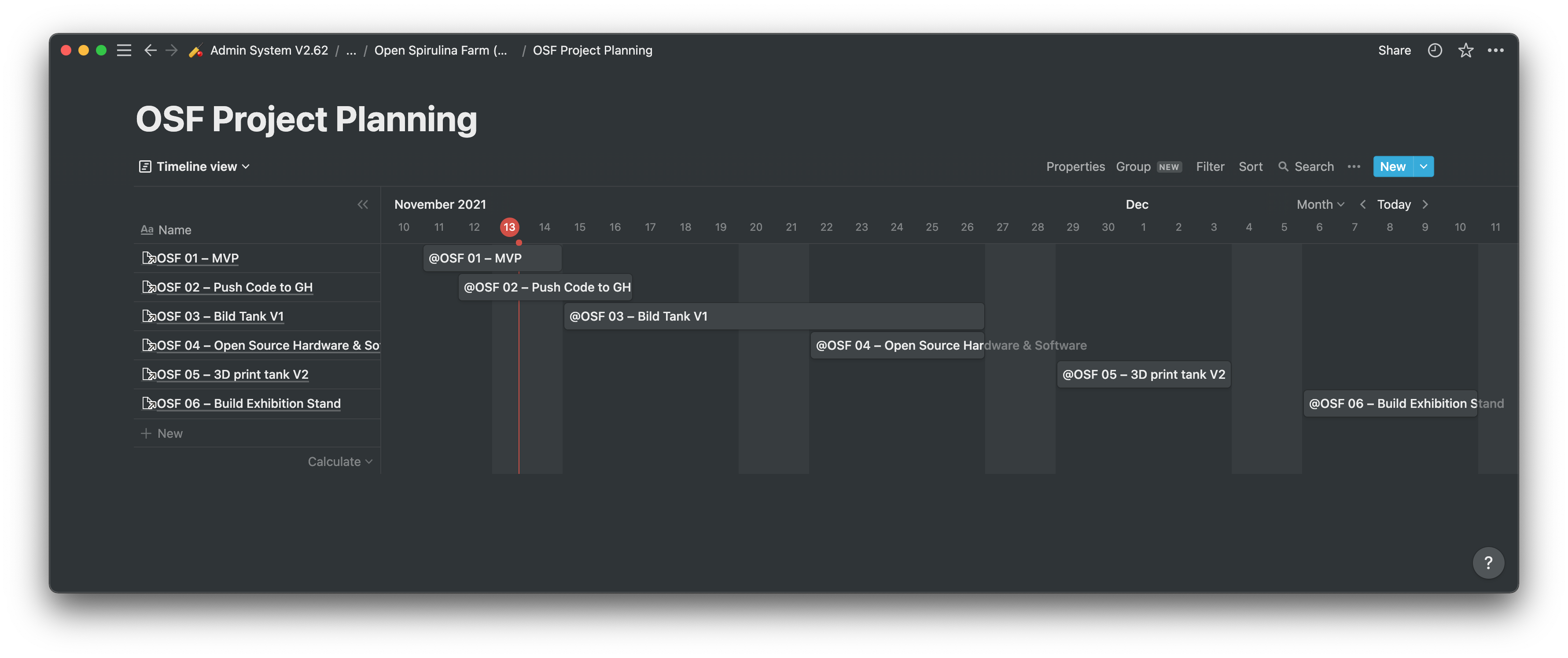Open page history clock icon

[1435, 51]
